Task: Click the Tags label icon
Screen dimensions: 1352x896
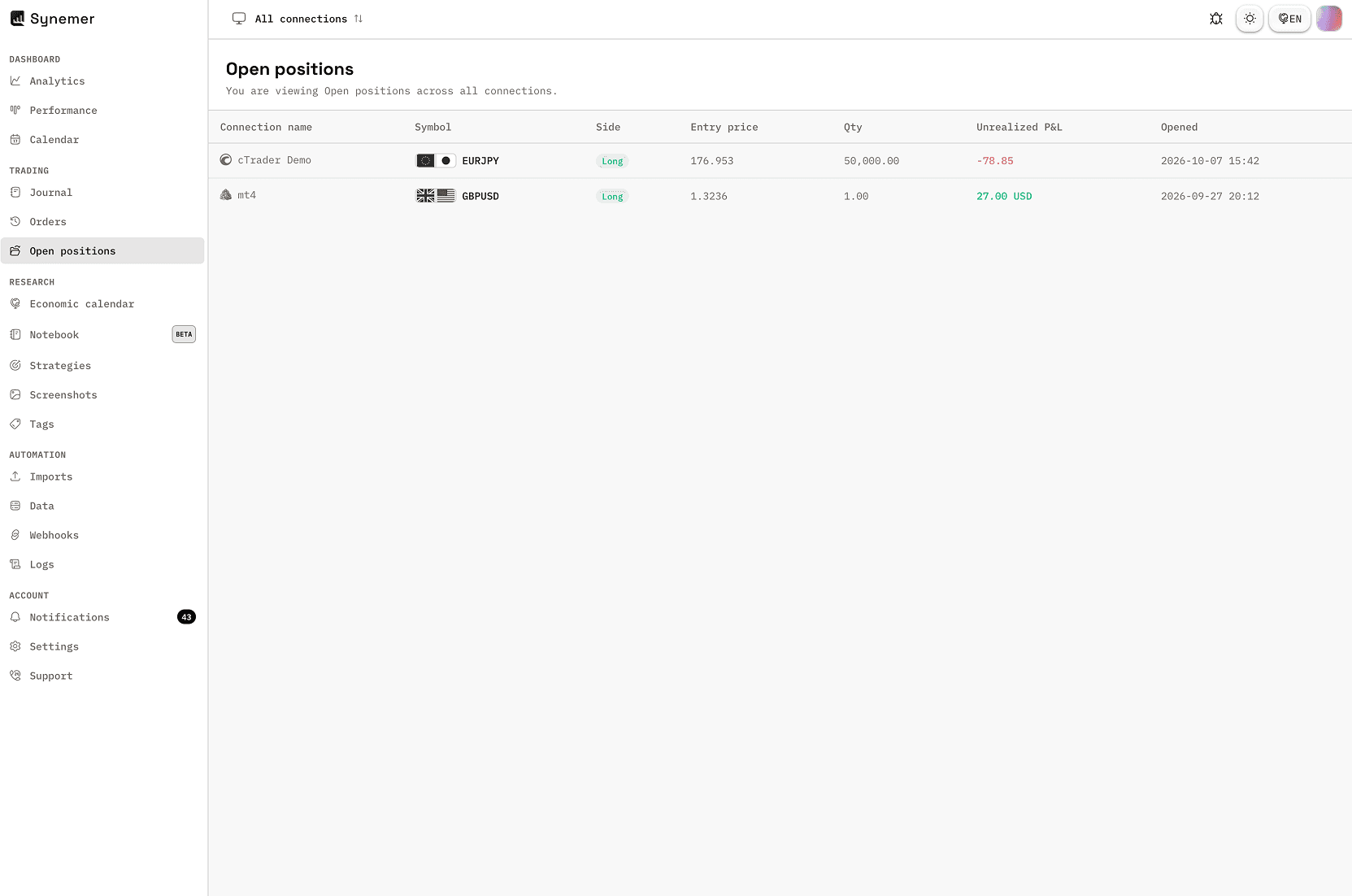Action: [x=15, y=424]
